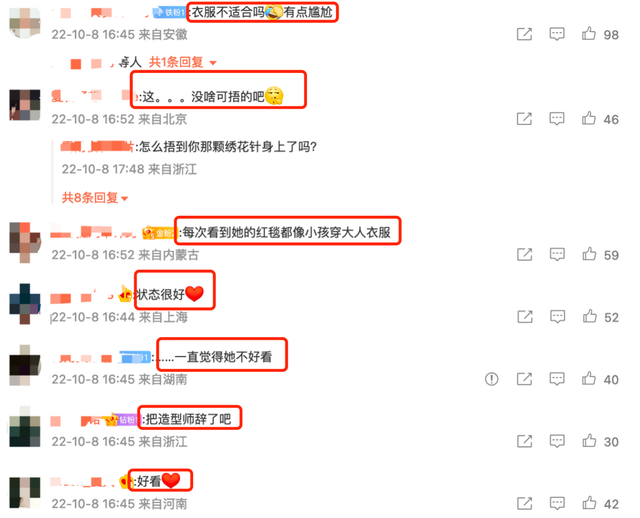Open the avatar beside 状态很好 comment
This screenshot has height=518, width=640.
[25, 304]
